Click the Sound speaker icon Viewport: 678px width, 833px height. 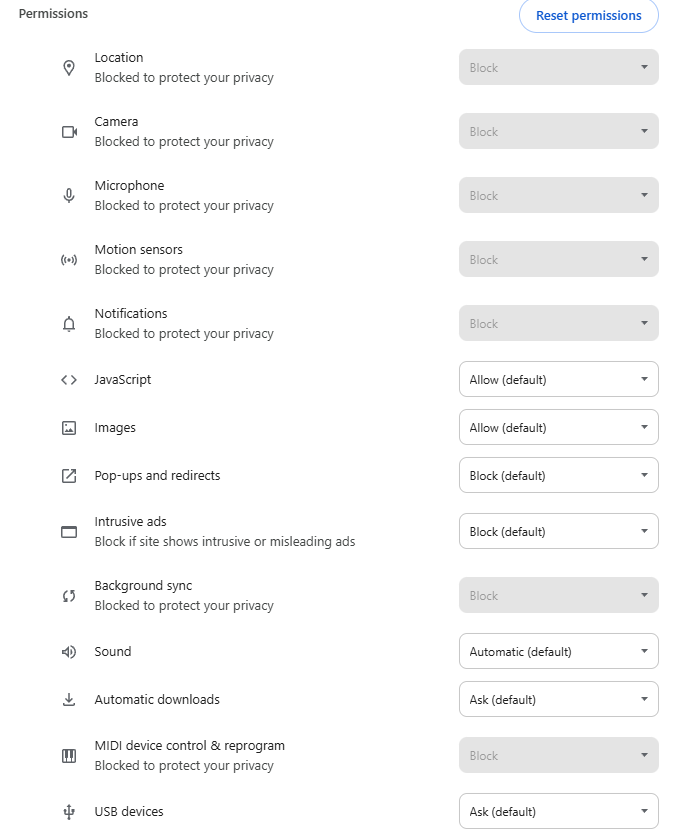69,652
